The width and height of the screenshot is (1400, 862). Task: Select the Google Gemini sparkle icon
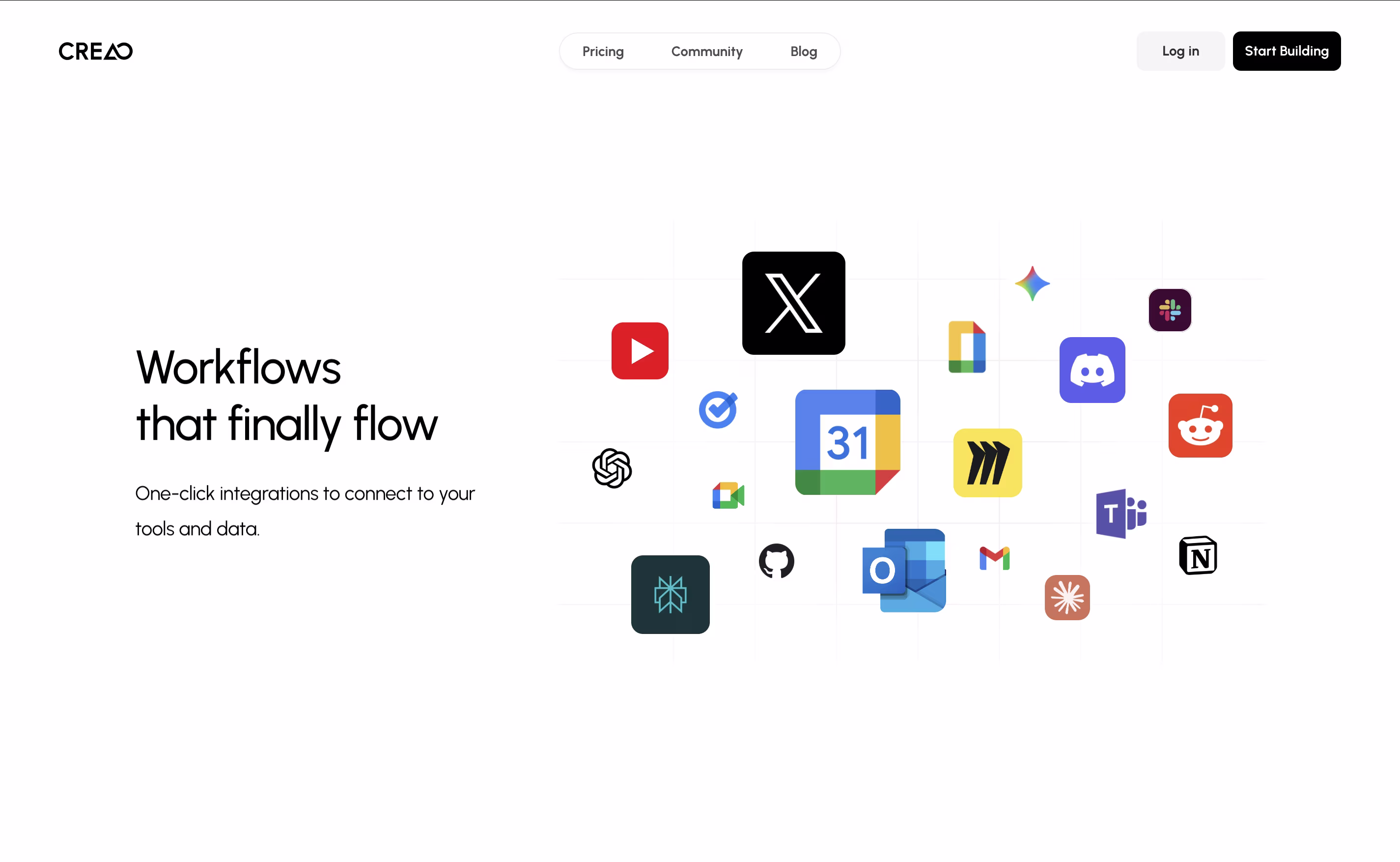tap(1032, 284)
